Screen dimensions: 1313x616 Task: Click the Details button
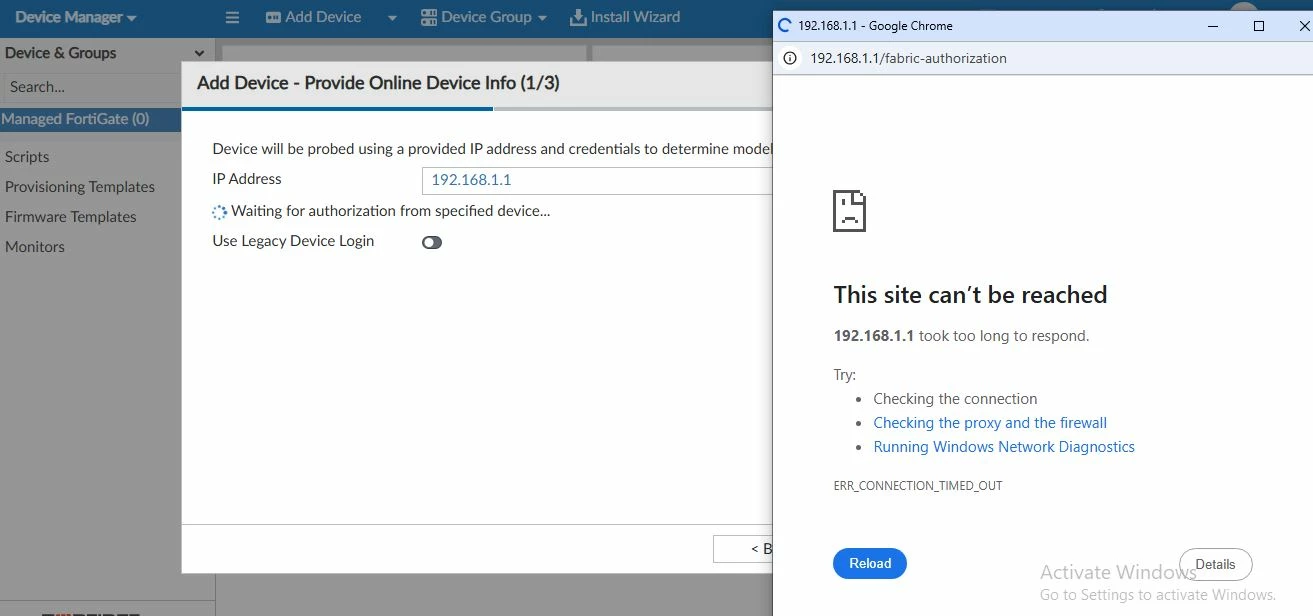click(1215, 564)
